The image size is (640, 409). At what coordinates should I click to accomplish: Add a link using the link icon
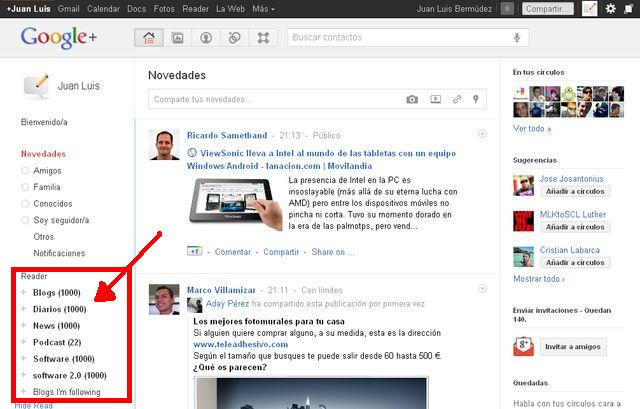coord(457,99)
